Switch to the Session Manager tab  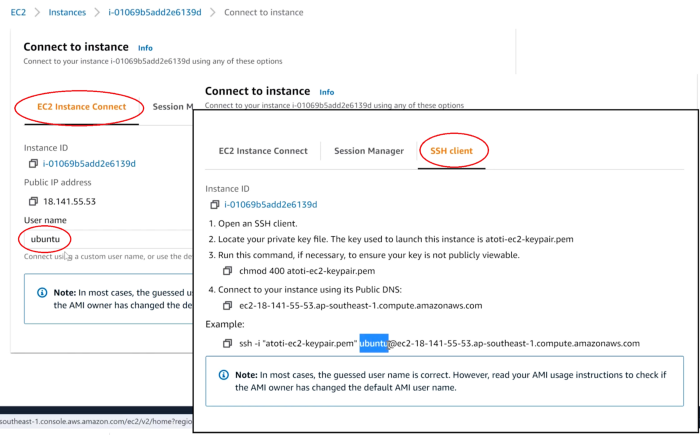click(x=369, y=151)
